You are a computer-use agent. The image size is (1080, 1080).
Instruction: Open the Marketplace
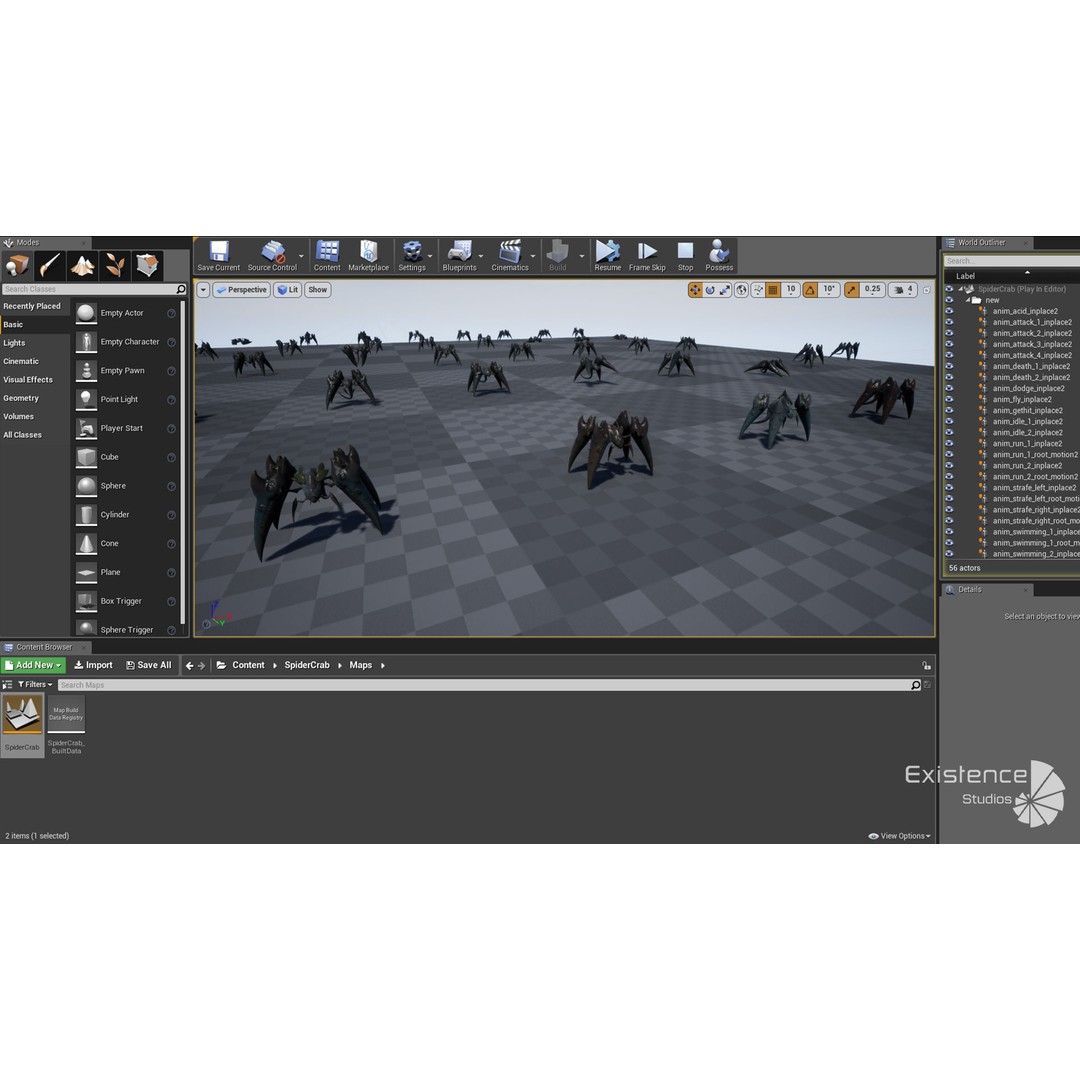pyautogui.click(x=368, y=256)
